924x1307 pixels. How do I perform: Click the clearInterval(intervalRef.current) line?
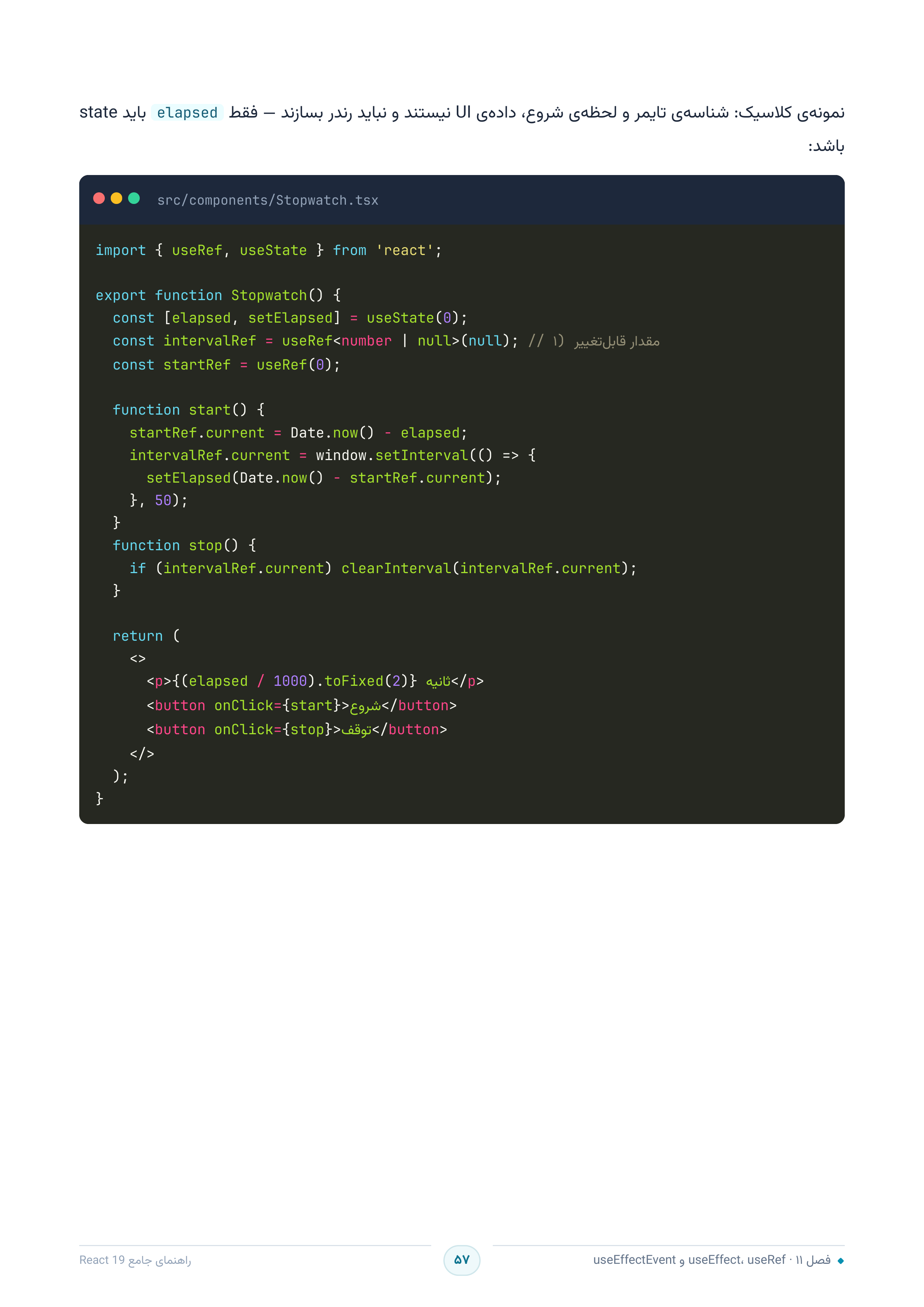tap(383, 568)
